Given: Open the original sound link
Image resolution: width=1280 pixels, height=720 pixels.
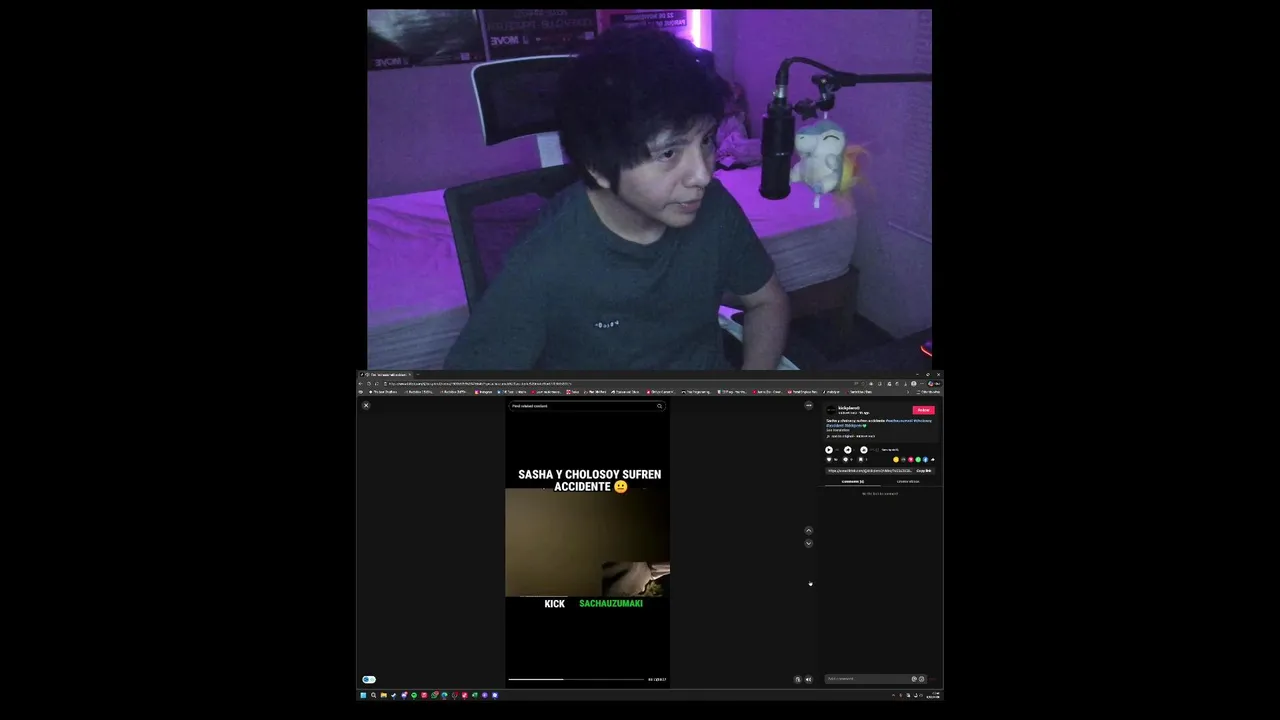Looking at the screenshot, I should [x=850, y=436].
